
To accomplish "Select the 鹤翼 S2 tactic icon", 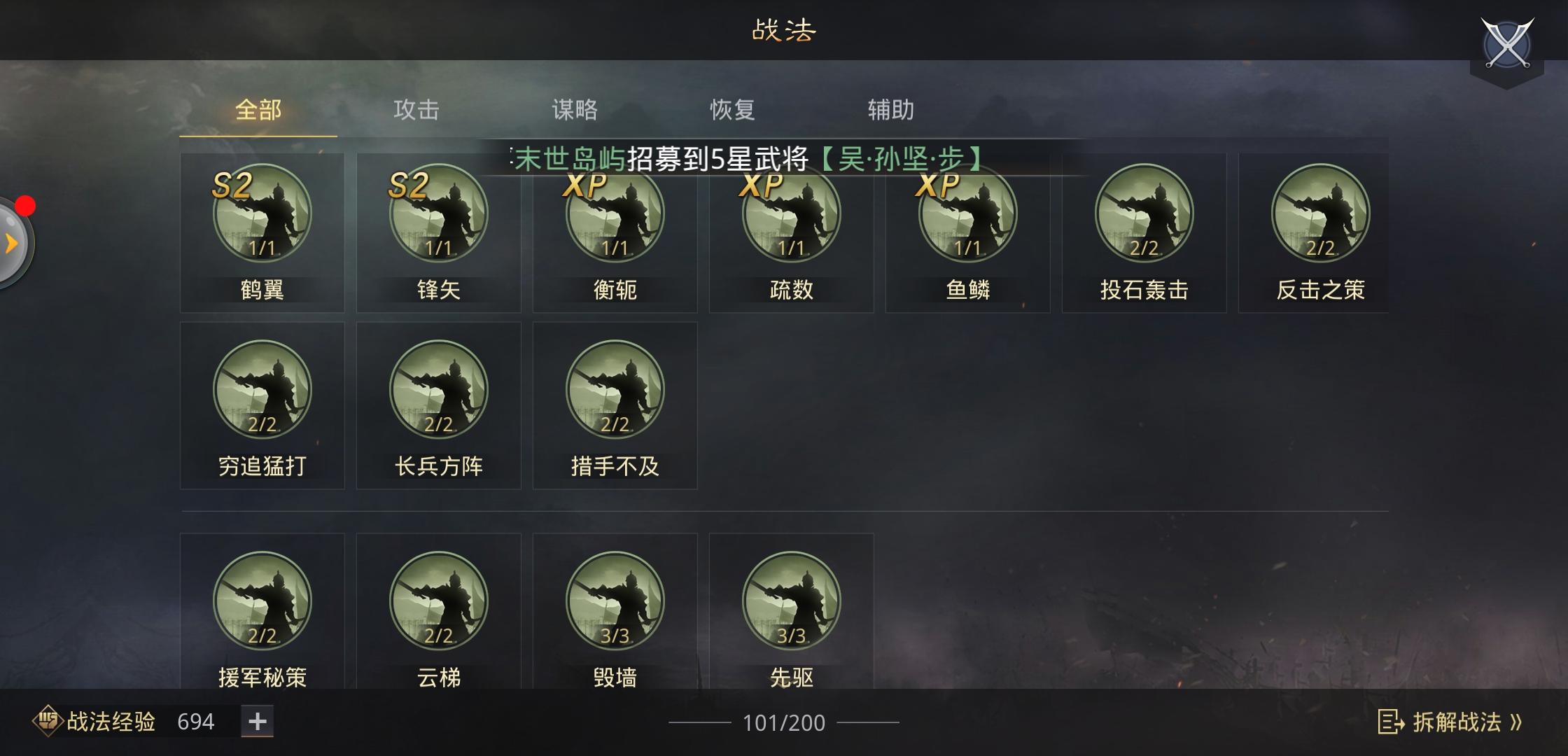I will point(262,213).
